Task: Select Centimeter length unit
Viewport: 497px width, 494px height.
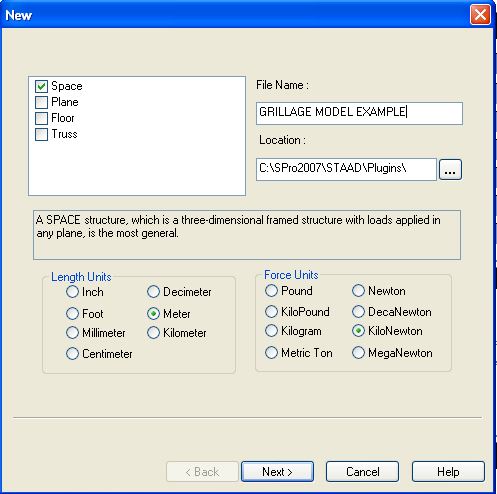Action: pyautogui.click(x=72, y=354)
